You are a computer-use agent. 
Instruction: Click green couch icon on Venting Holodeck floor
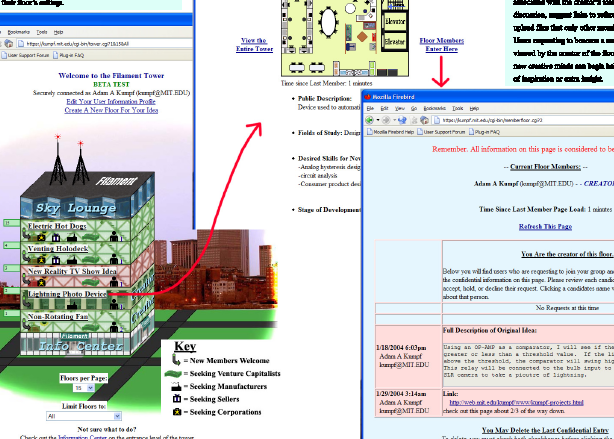(90, 260)
